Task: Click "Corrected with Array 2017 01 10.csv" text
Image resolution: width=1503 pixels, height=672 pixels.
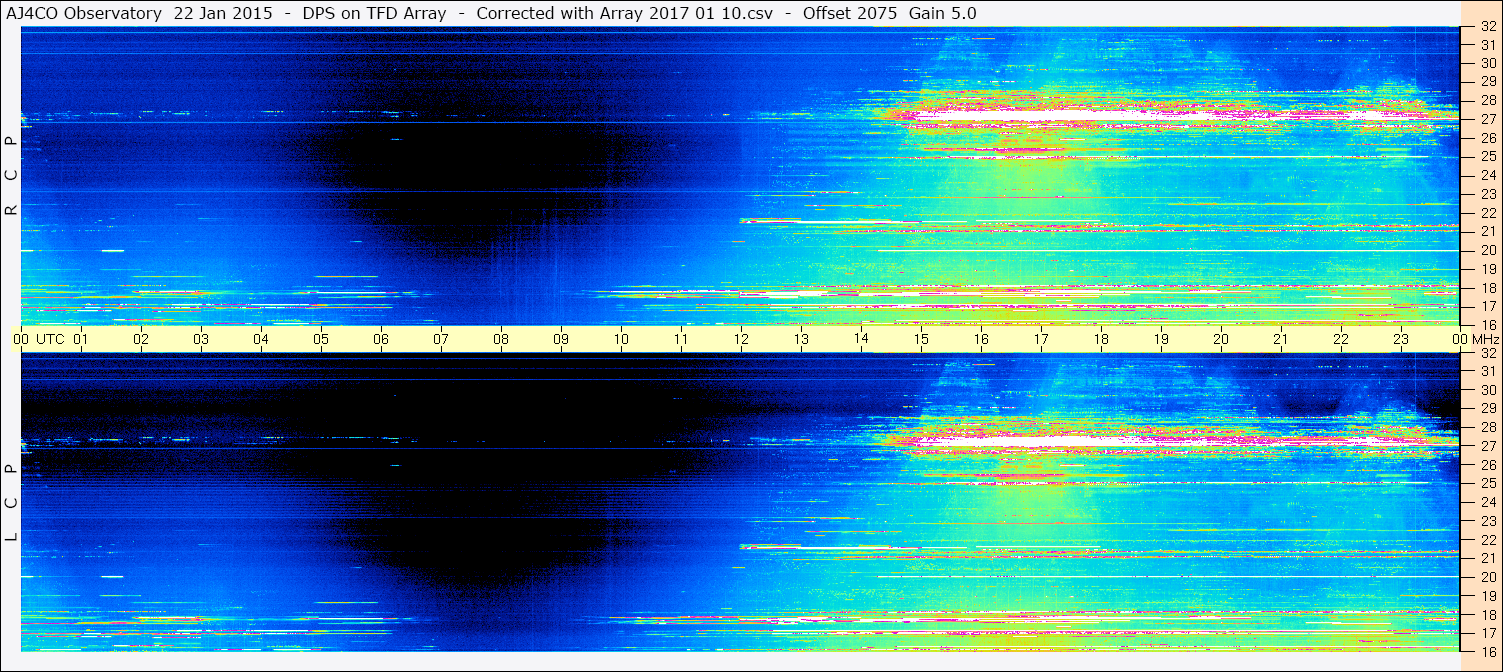Action: click(624, 13)
